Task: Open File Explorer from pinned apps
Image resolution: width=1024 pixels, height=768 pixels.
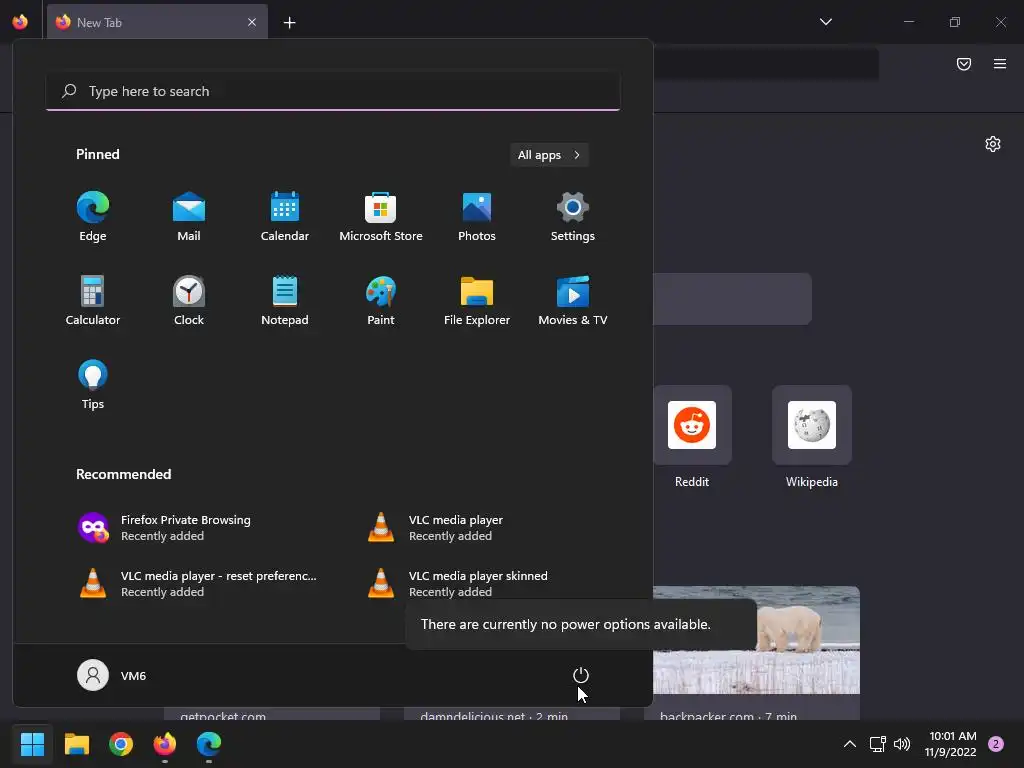Action: (x=477, y=300)
